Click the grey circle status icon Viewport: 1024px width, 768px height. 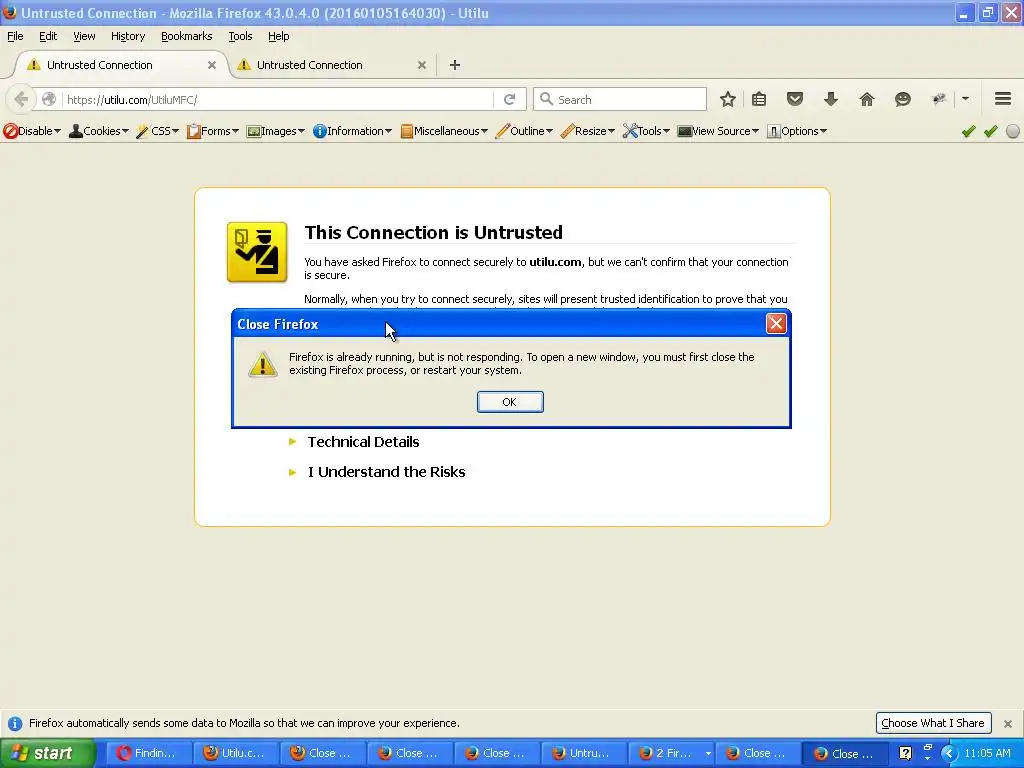(x=1013, y=131)
